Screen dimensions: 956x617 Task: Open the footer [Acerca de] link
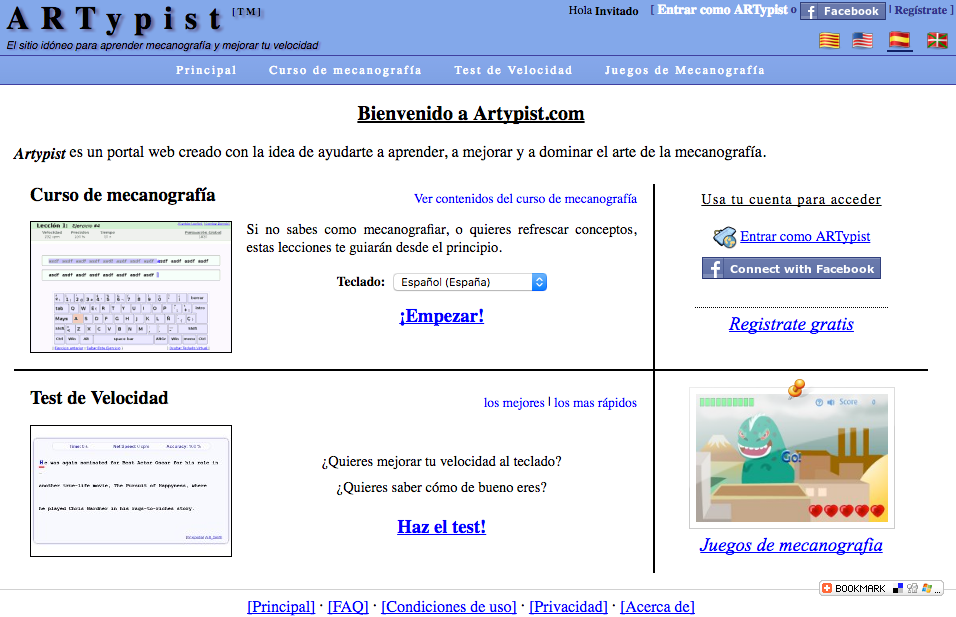tap(657, 607)
